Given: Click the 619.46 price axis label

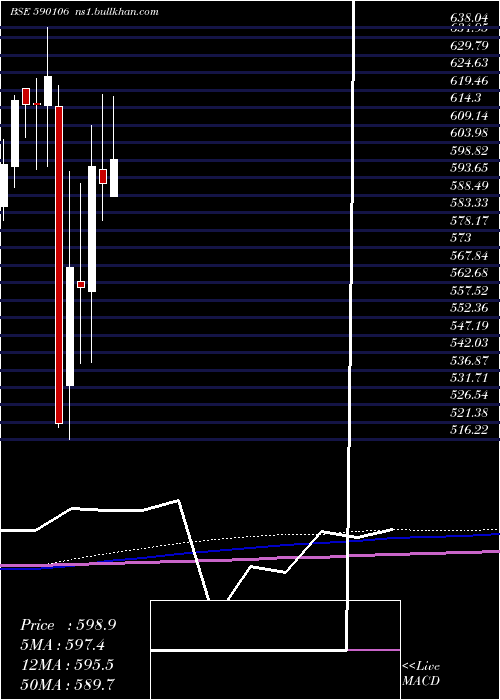Looking at the screenshot, I should click(469, 81).
